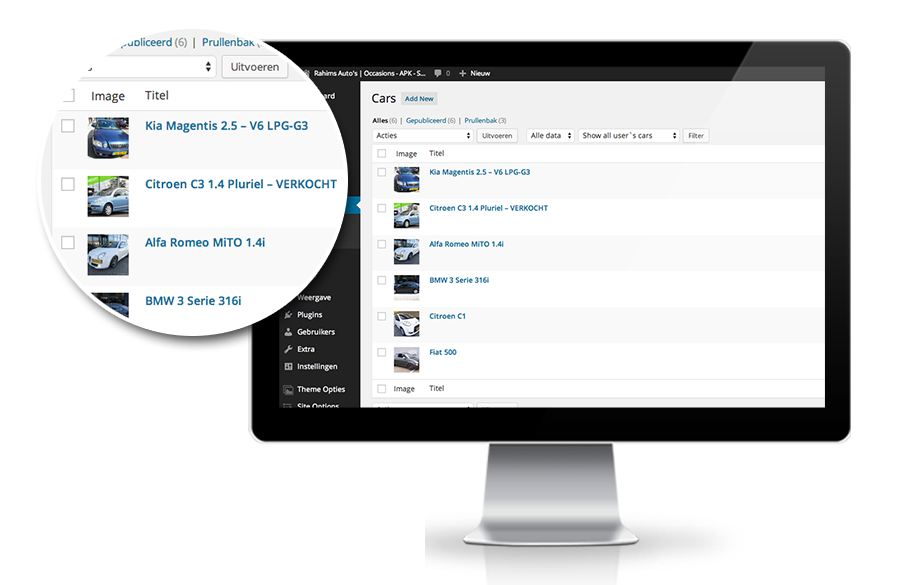Show Prullenbak filter link in monitor
Viewport: 900px width, 585px height.
pyautogui.click(x=480, y=121)
